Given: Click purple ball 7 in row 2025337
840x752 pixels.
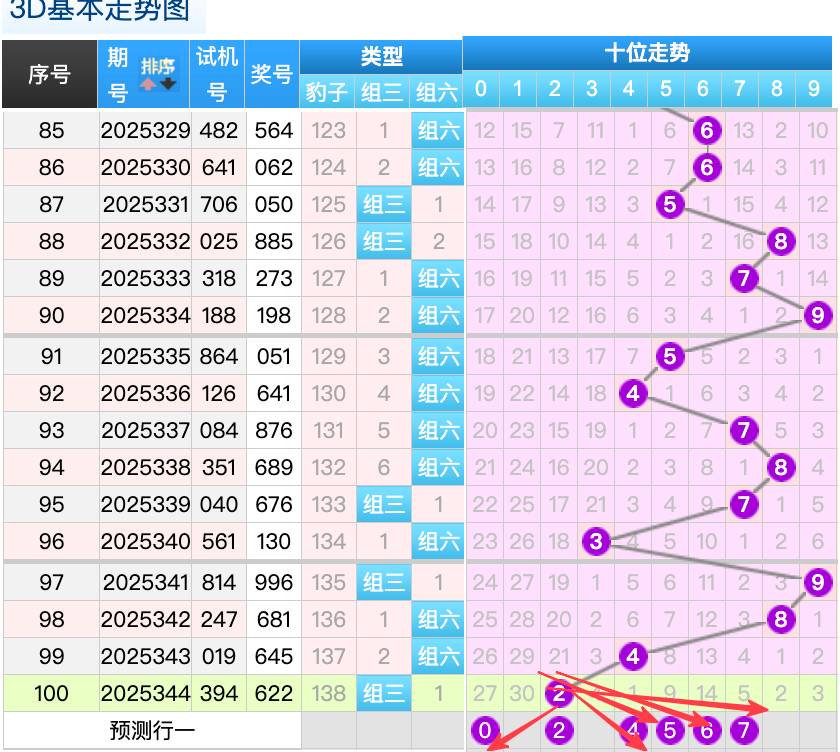Looking at the screenshot, I should 744,430.
